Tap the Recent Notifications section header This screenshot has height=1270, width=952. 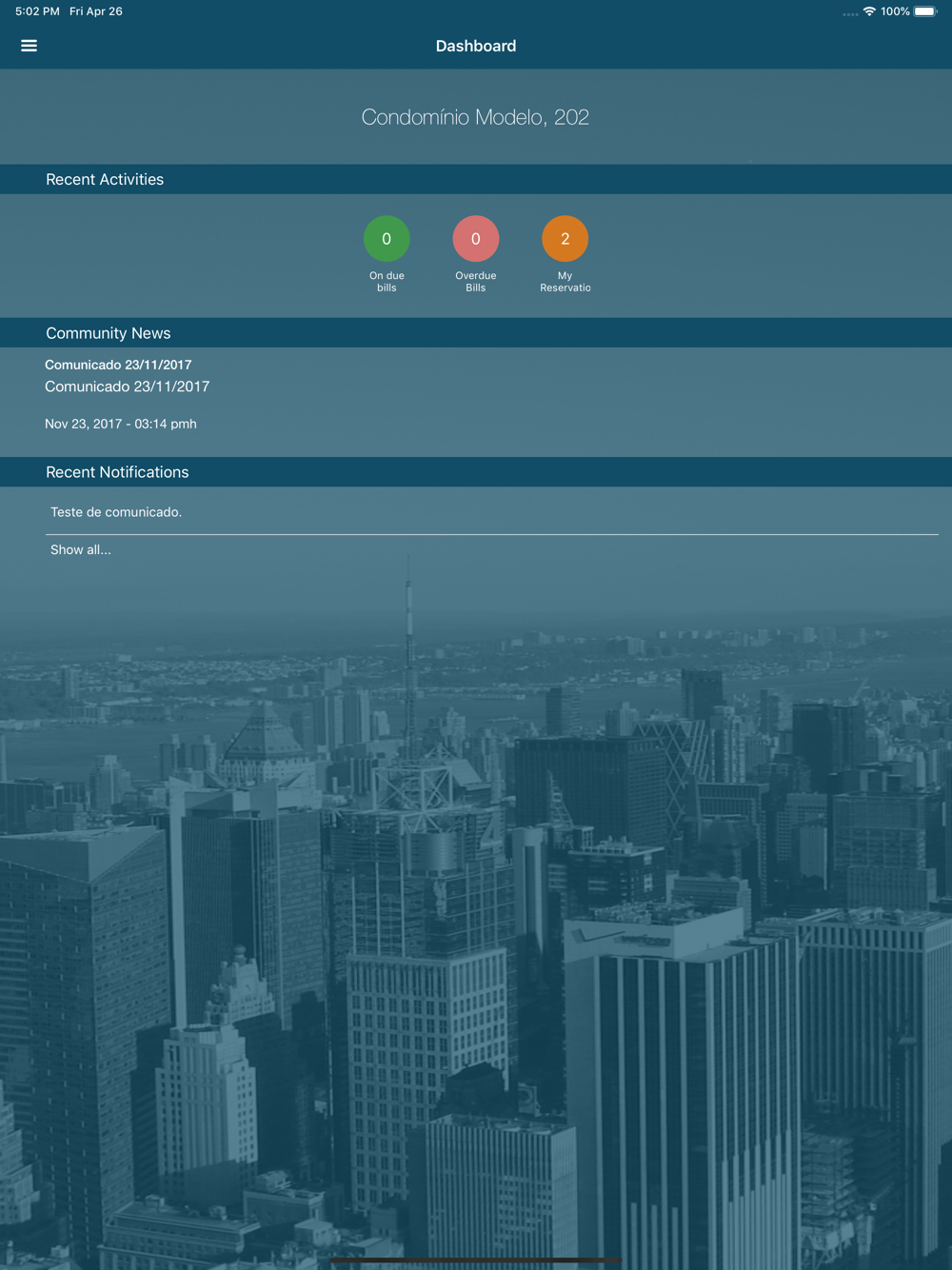point(476,472)
